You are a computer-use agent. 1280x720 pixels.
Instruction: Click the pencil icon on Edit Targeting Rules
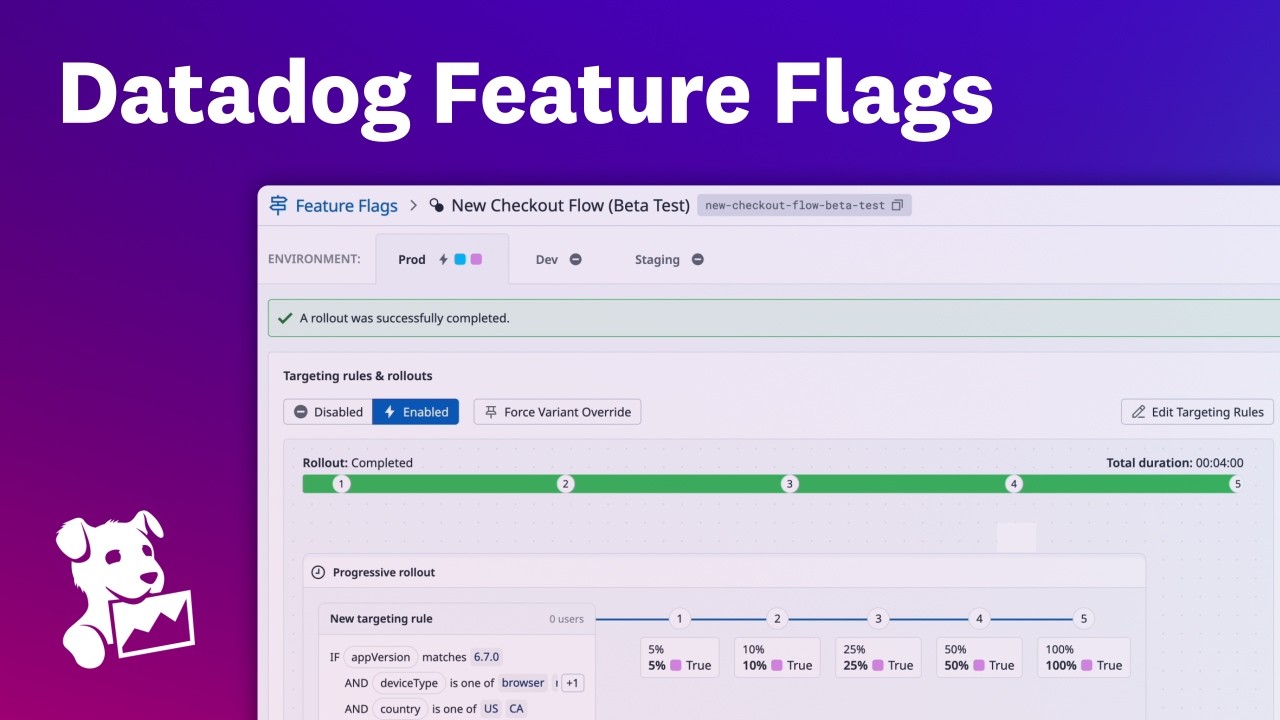point(1138,412)
